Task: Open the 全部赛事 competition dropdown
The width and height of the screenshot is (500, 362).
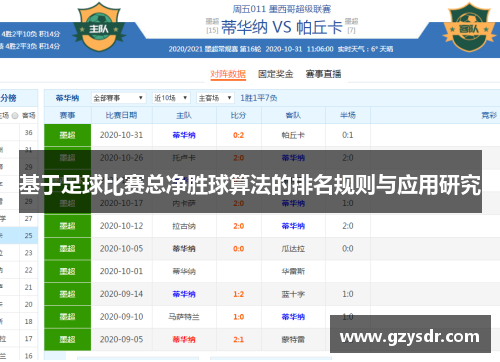Action: coord(118,98)
